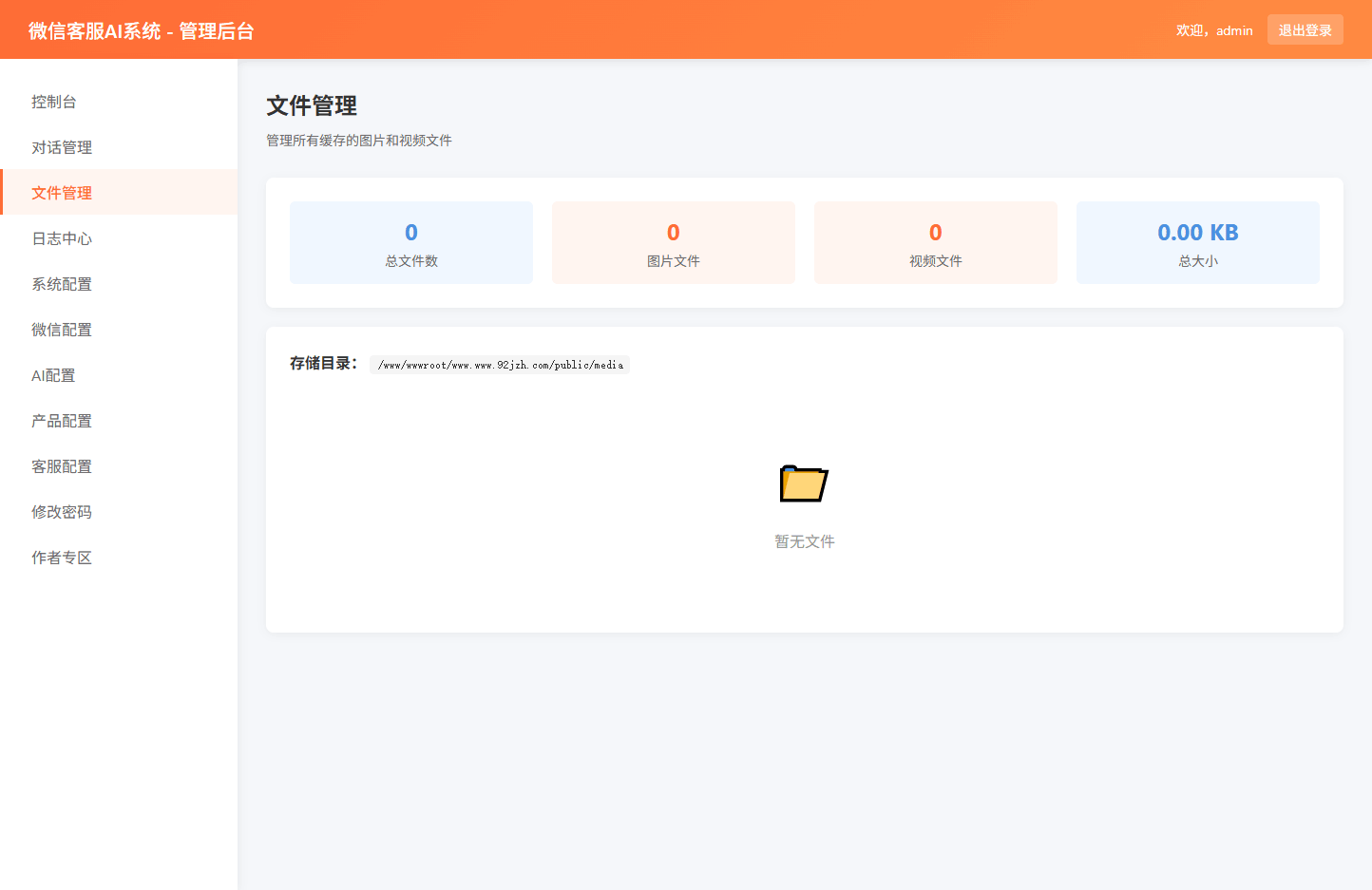Open the 作者专区 section
1372x890 pixels.
click(x=60, y=558)
